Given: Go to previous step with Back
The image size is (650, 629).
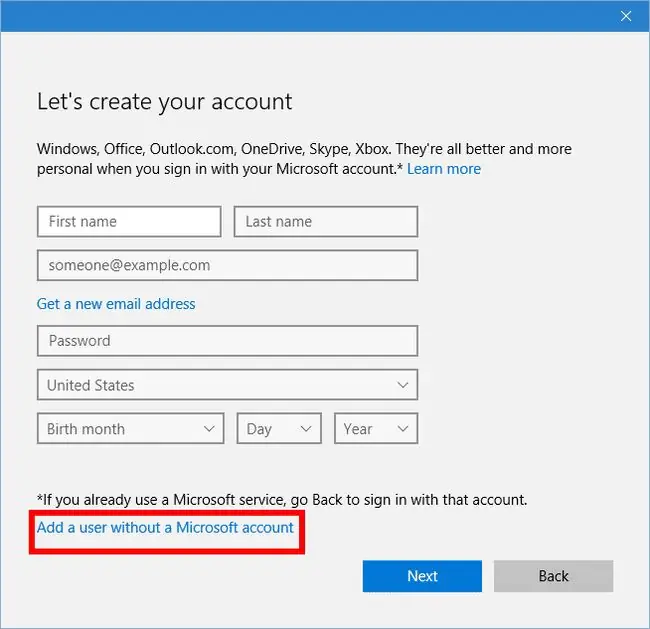Looking at the screenshot, I should tap(553, 576).
